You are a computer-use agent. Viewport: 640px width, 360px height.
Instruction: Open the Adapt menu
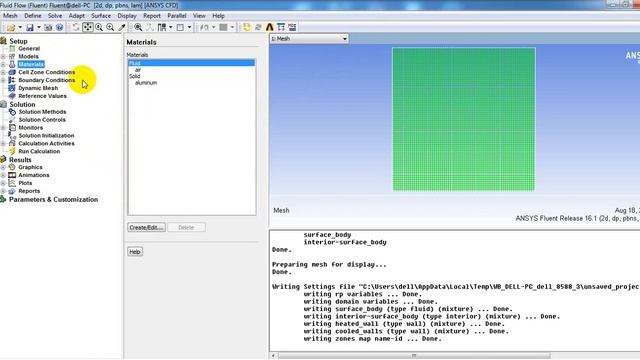76,16
